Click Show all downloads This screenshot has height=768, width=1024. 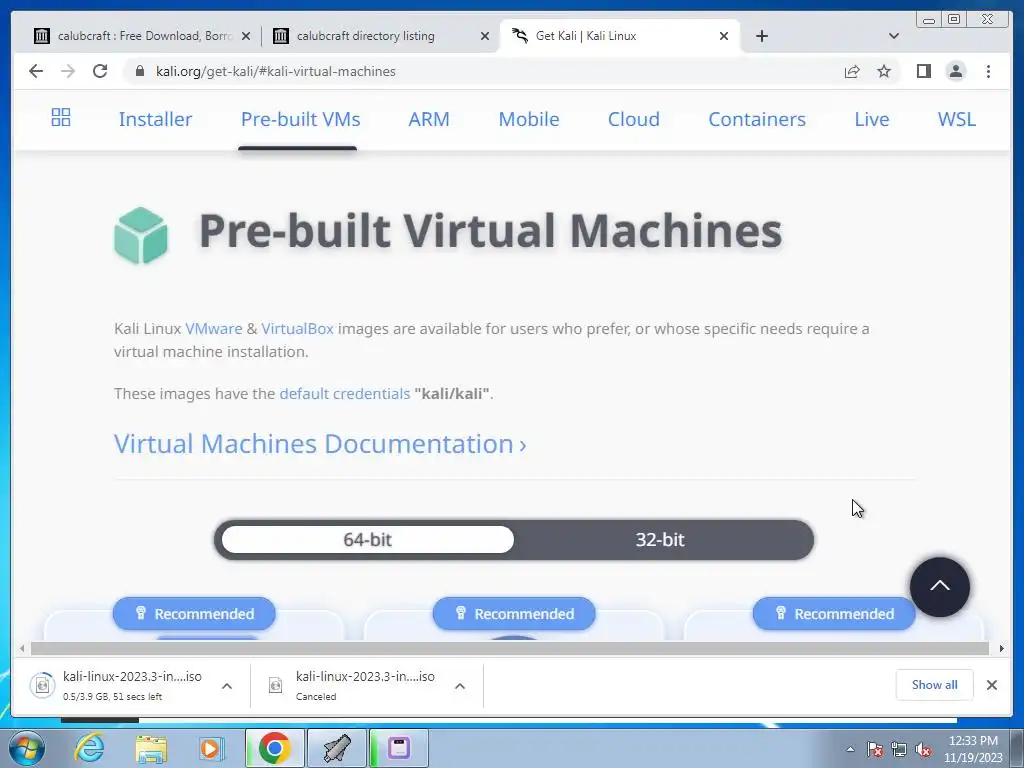pos(935,684)
